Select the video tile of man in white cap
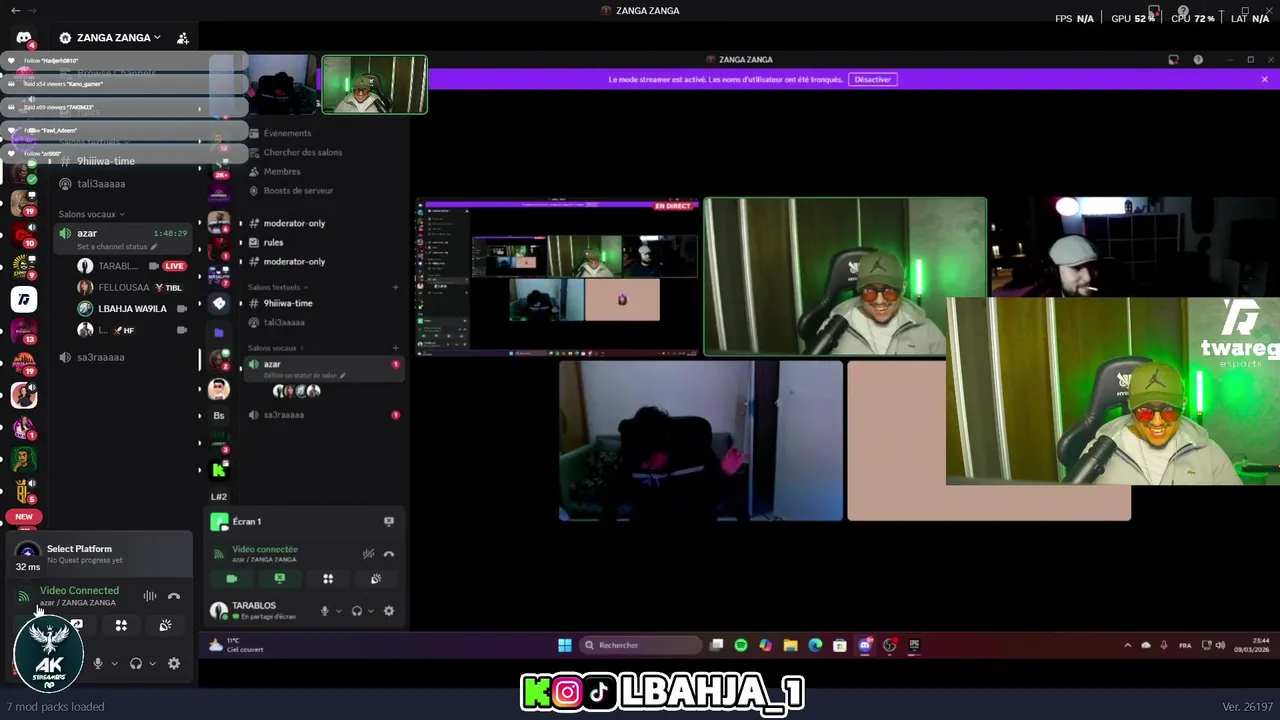This screenshot has width=1280, height=720. tap(1134, 247)
